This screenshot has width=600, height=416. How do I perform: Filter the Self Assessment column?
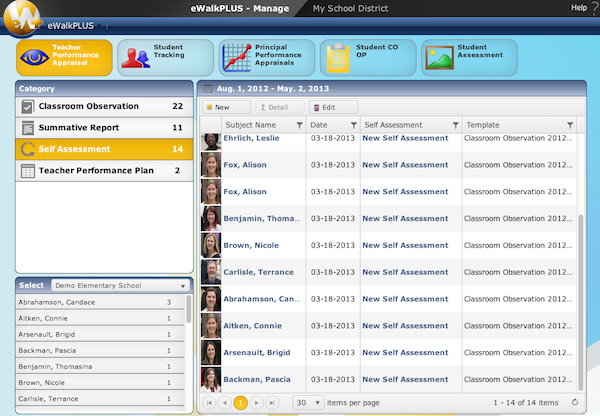(x=456, y=125)
